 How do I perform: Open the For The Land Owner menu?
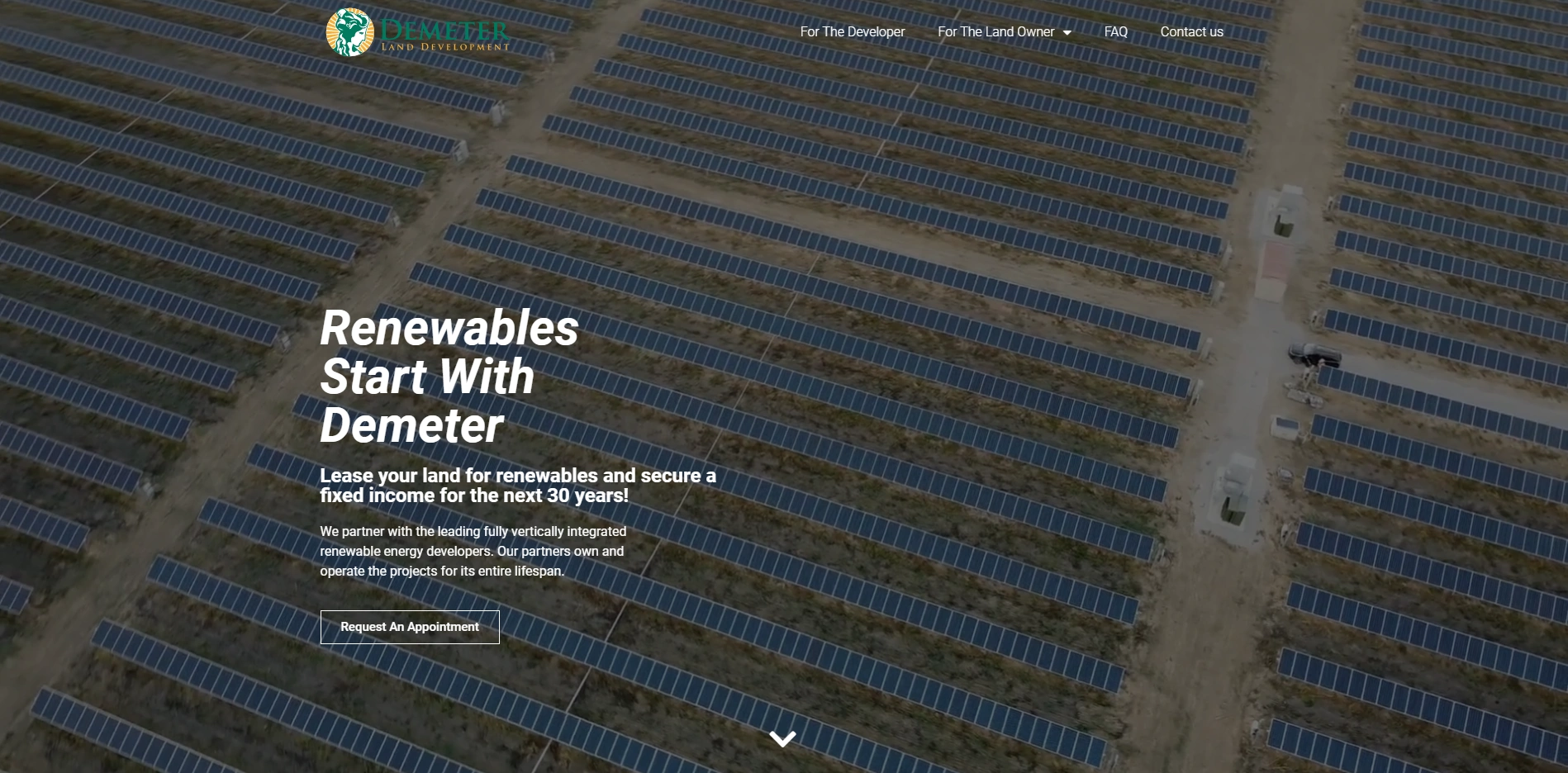995,31
